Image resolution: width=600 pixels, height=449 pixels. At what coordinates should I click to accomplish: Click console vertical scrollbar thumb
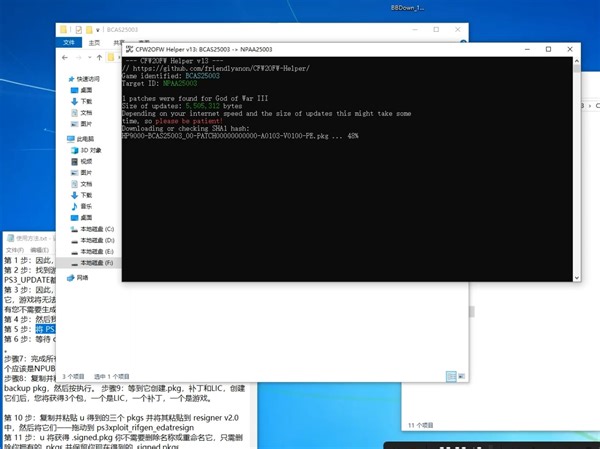pyautogui.click(x=577, y=69)
